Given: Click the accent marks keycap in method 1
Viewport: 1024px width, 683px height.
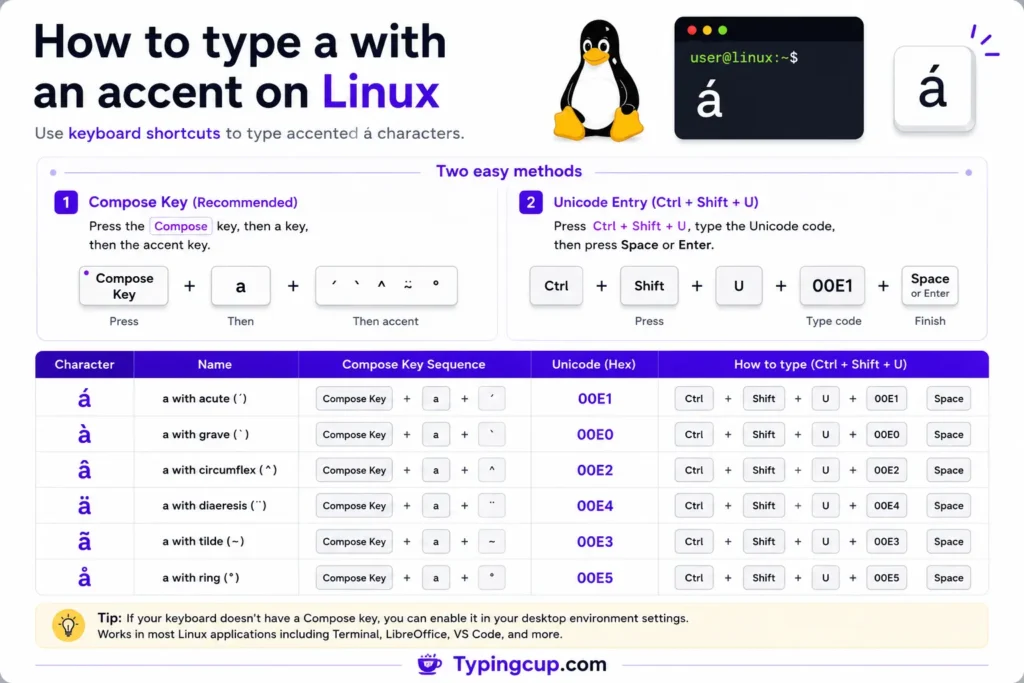Looking at the screenshot, I should 386,286.
